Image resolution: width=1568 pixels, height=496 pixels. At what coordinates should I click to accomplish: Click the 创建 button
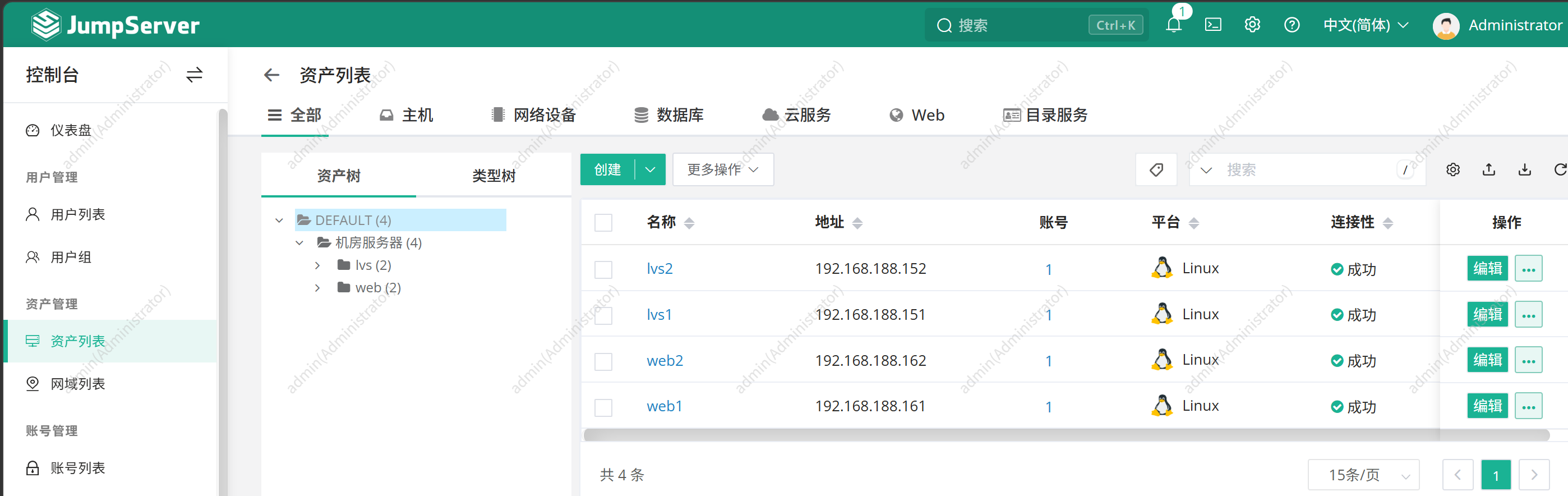click(x=607, y=169)
